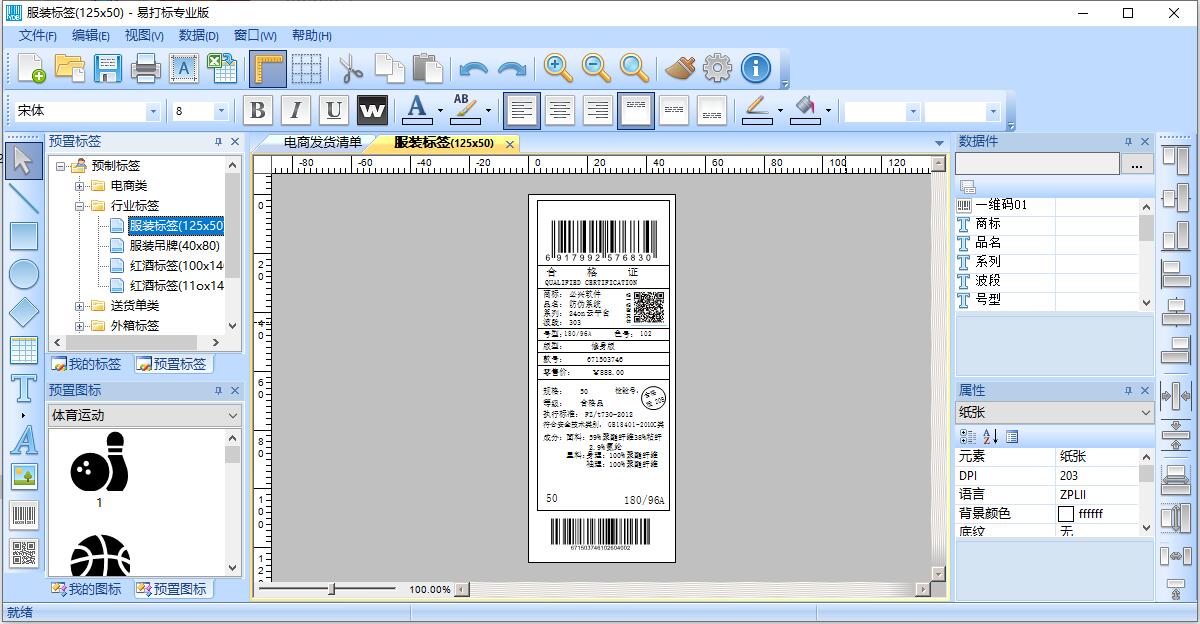
Task: Toggle the ruler display button
Action: pos(268,68)
